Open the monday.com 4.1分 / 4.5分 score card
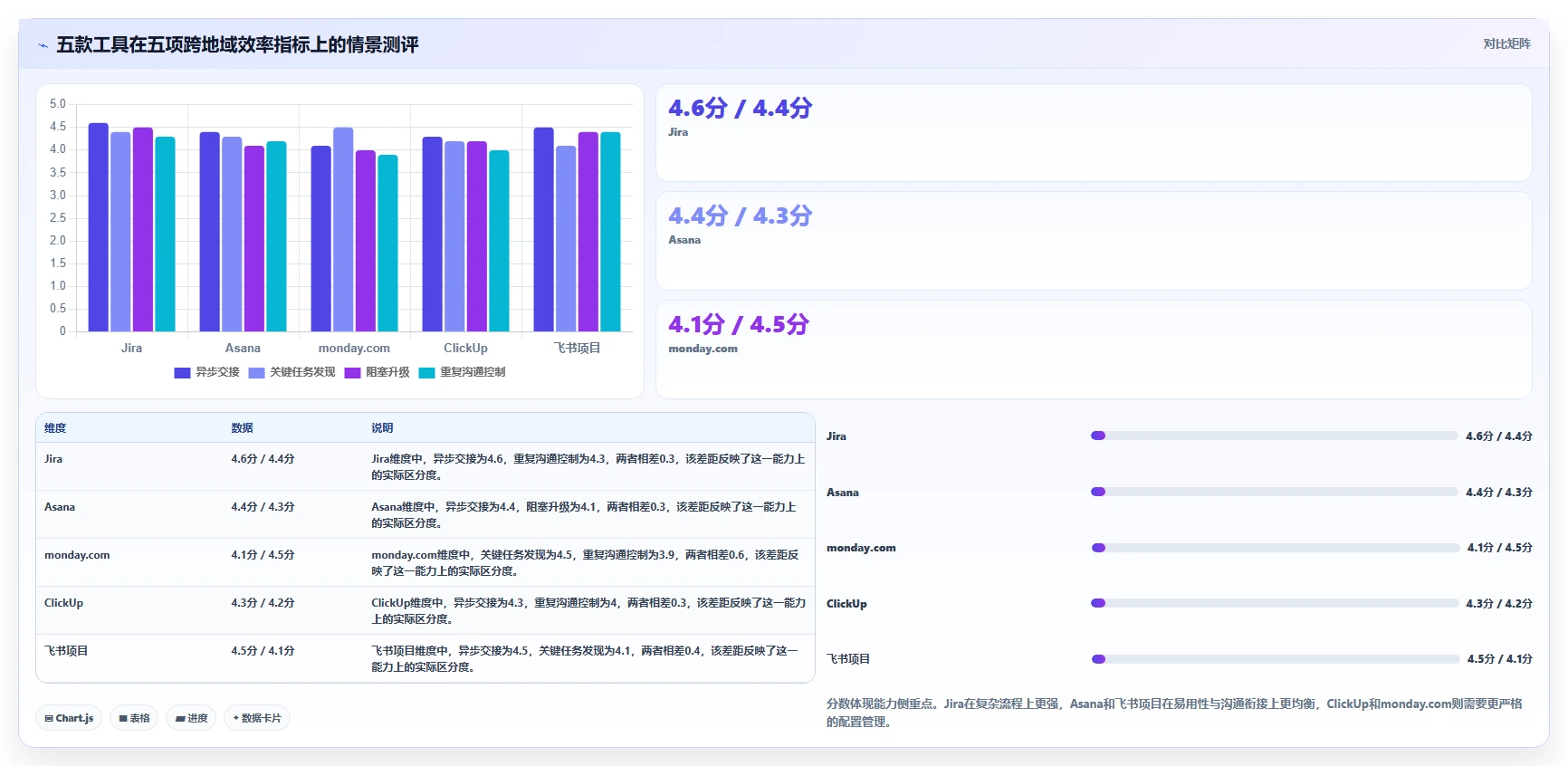The height and width of the screenshot is (766, 1568). coord(1094,349)
